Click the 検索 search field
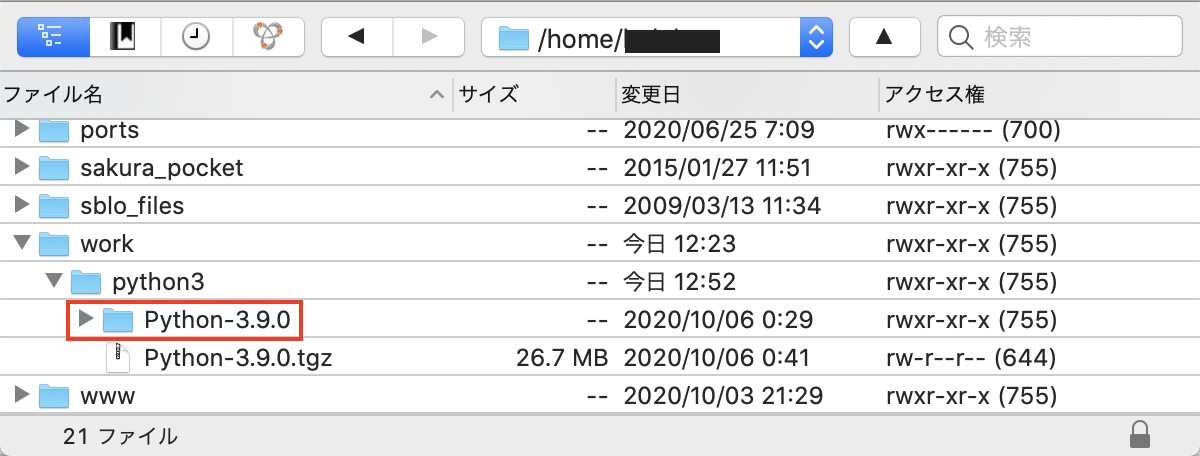 [x=1059, y=38]
